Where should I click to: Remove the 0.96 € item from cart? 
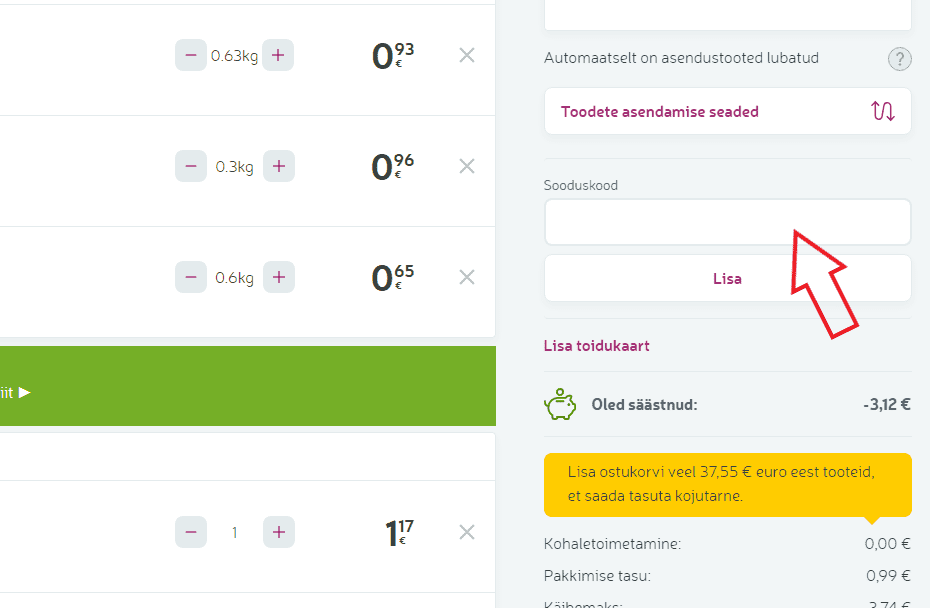tap(466, 166)
